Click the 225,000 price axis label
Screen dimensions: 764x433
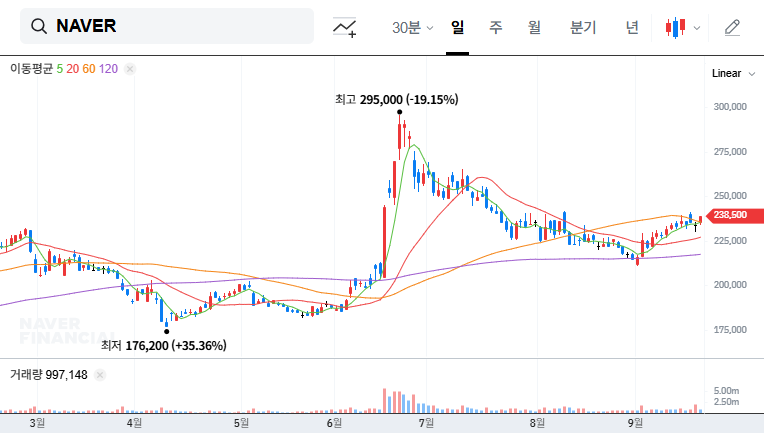pyautogui.click(x=730, y=240)
